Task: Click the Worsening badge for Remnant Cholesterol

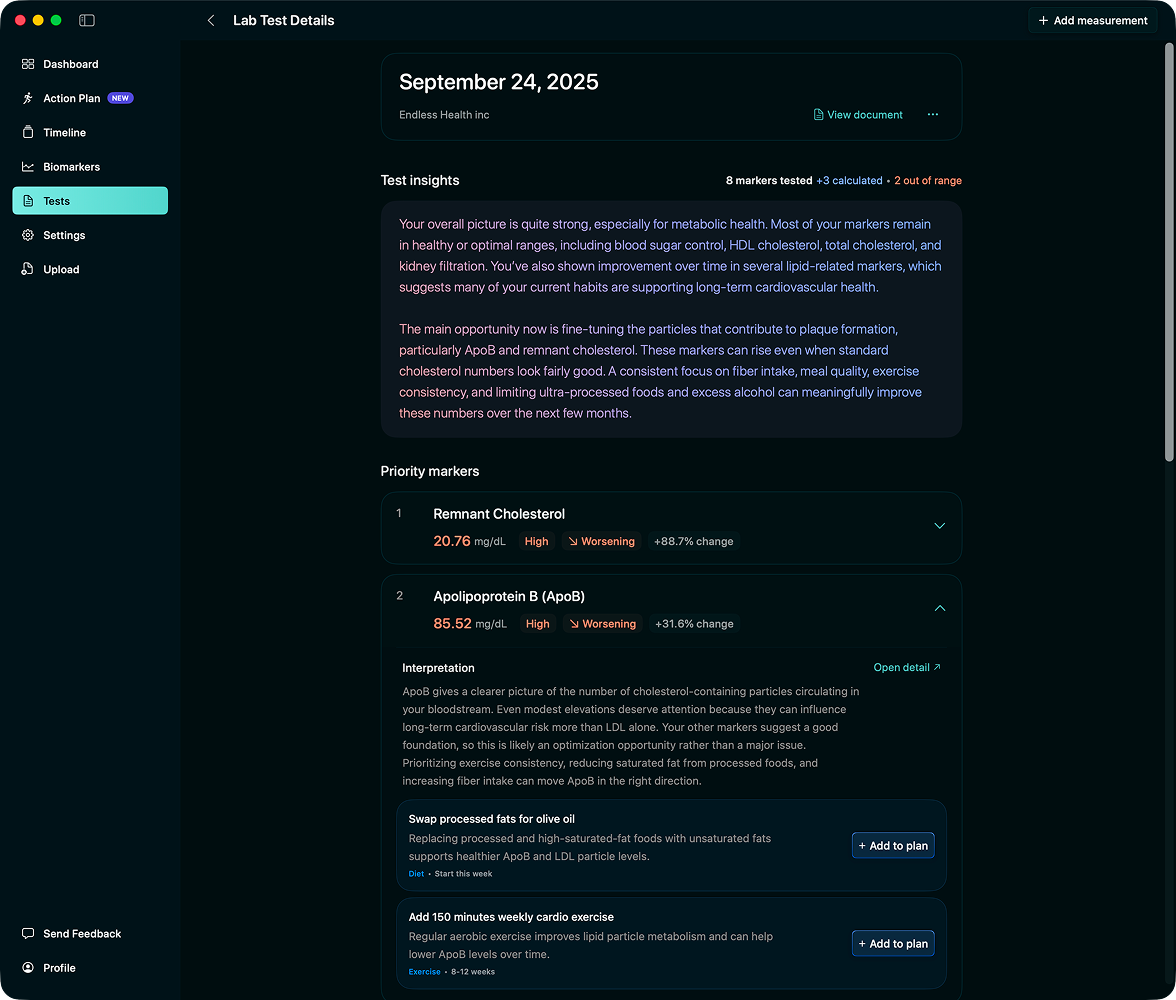Action: (x=602, y=541)
